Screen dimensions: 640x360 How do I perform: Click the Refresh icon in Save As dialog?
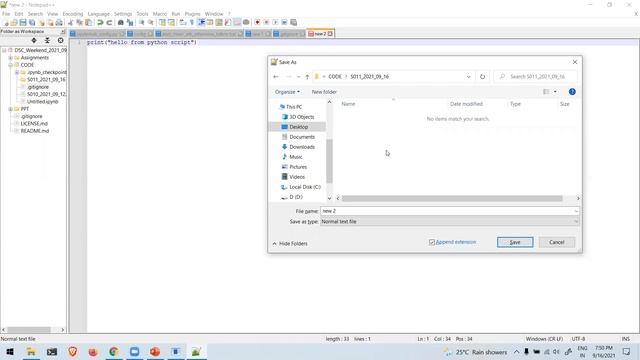[482, 76]
